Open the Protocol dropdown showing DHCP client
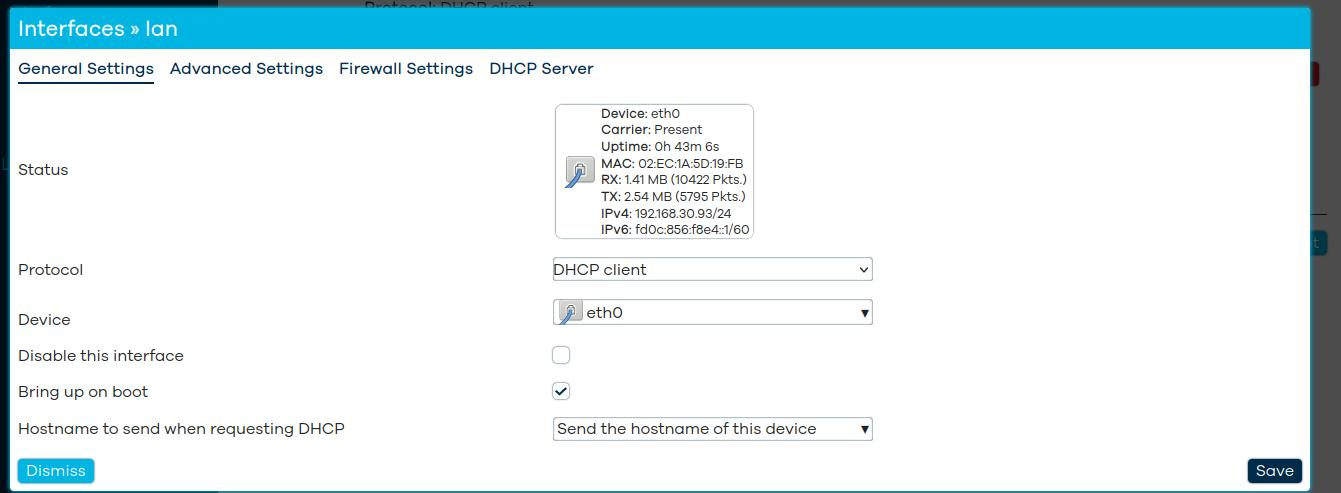This screenshot has width=1341, height=493. point(712,269)
